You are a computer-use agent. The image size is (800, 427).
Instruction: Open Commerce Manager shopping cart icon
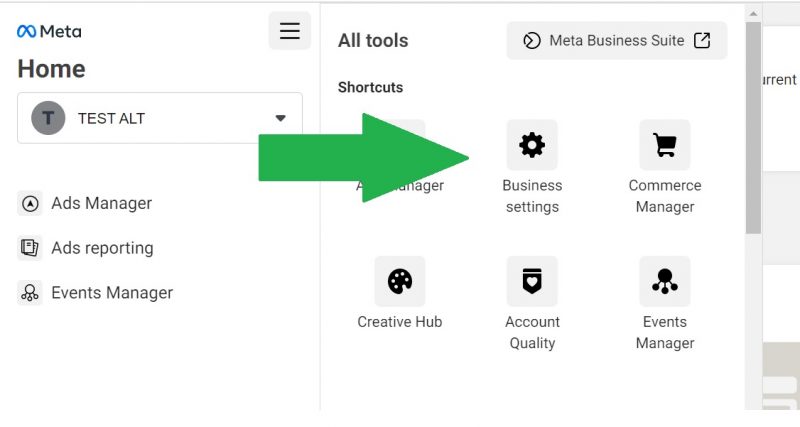(664, 145)
